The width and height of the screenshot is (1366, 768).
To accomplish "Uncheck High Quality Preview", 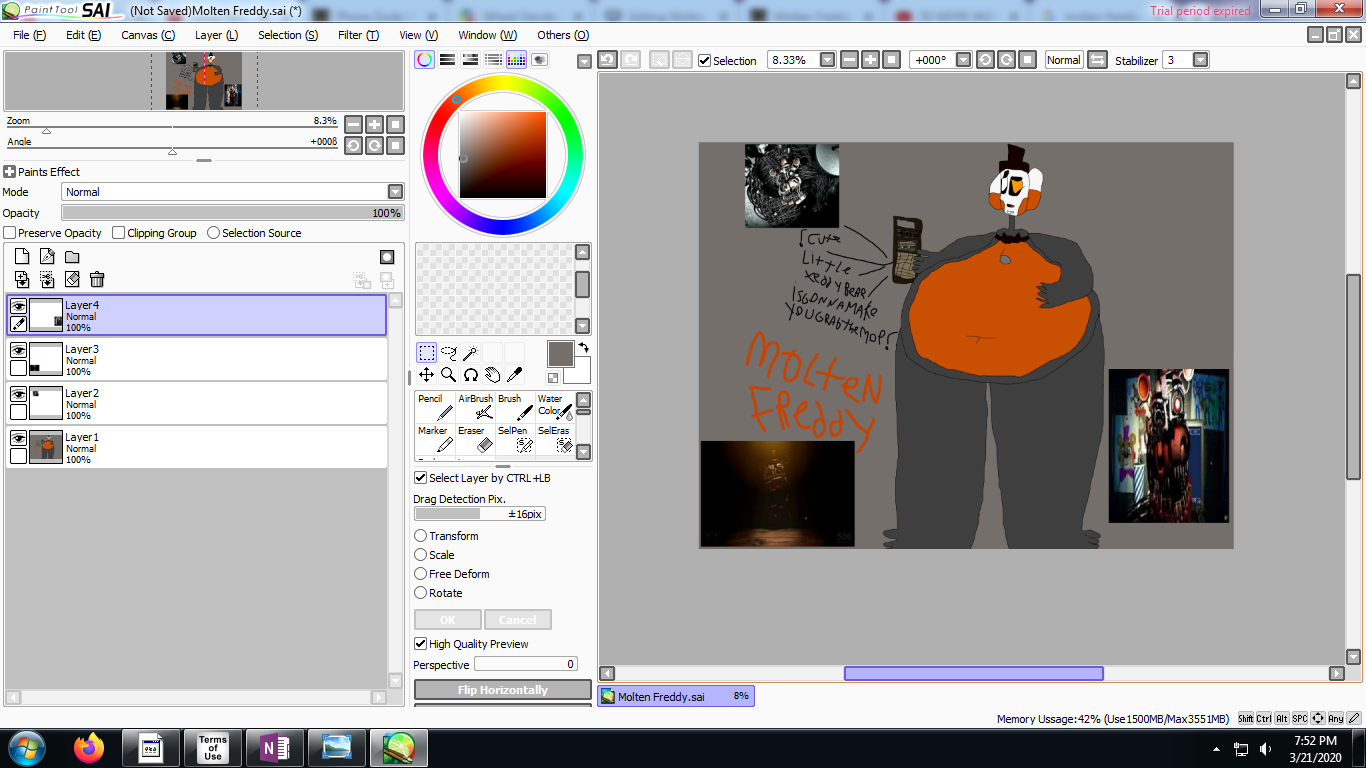I will [x=421, y=644].
